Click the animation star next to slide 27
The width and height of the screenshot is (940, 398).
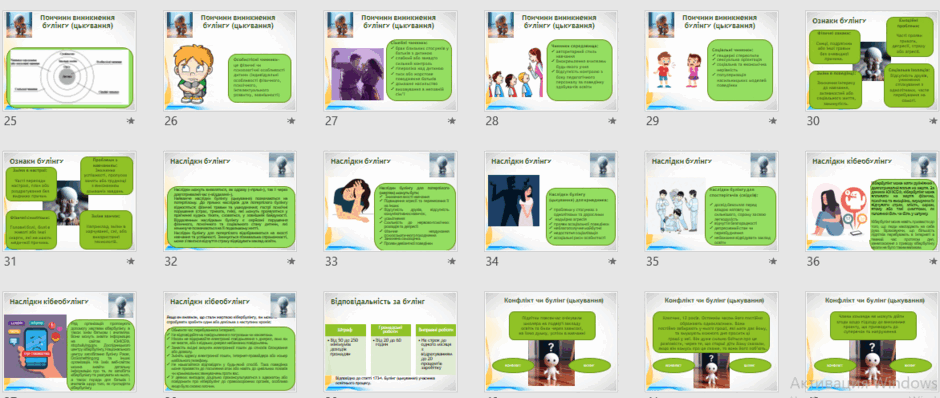coord(452,121)
